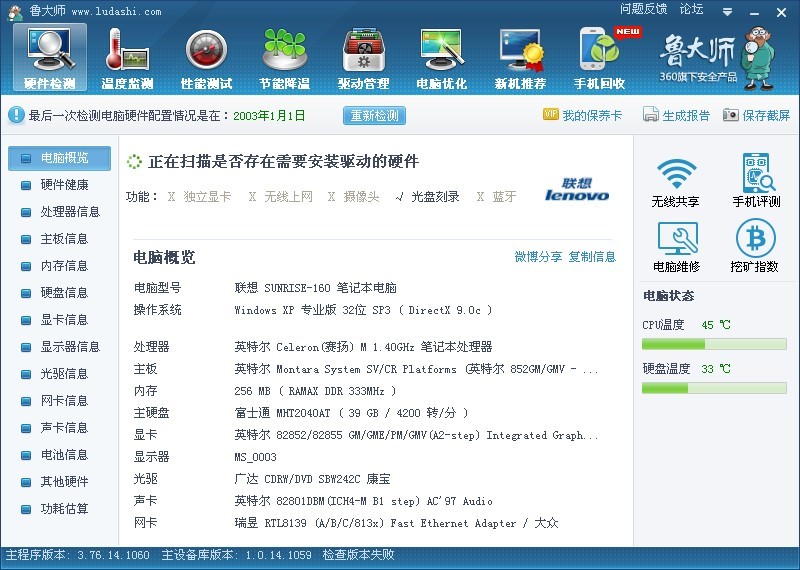Click the Celeron M 1.40GHz processor text
Viewport: 800px width, 570px height.
coord(363,347)
